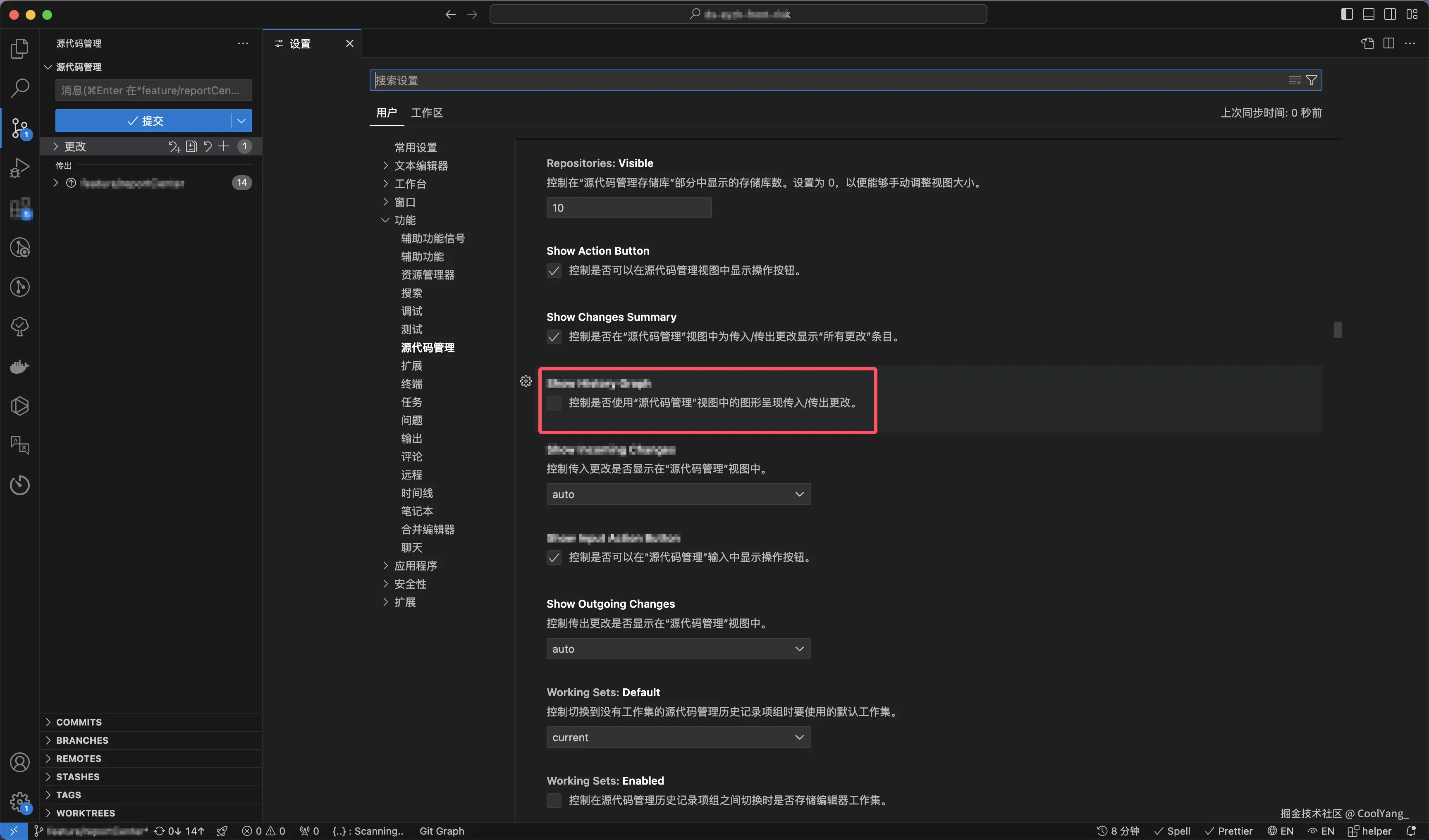Select 源代码管理 in the settings navigation
1429x840 pixels.
(428, 347)
